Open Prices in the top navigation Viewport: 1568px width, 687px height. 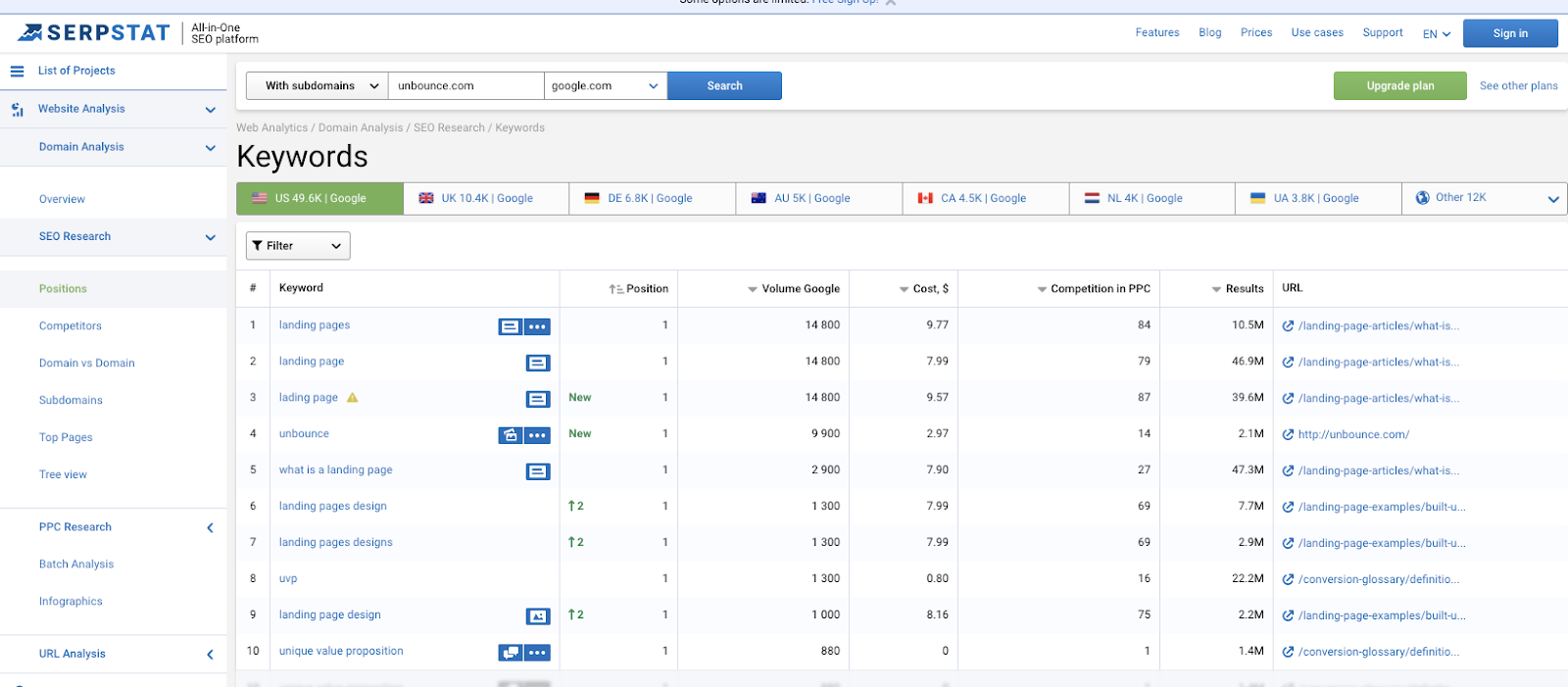click(x=1256, y=33)
